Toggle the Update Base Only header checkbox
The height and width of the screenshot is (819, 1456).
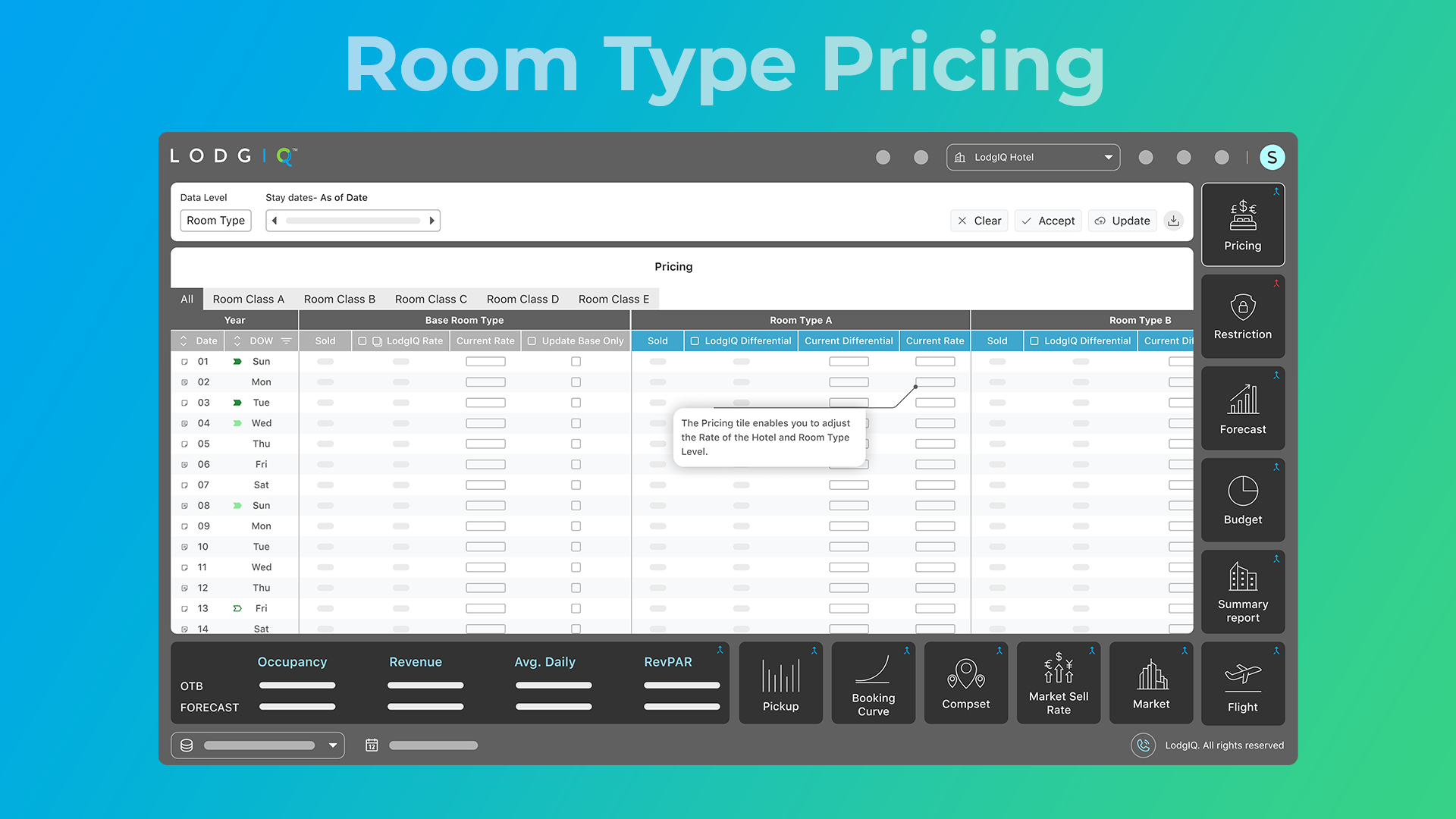point(532,341)
